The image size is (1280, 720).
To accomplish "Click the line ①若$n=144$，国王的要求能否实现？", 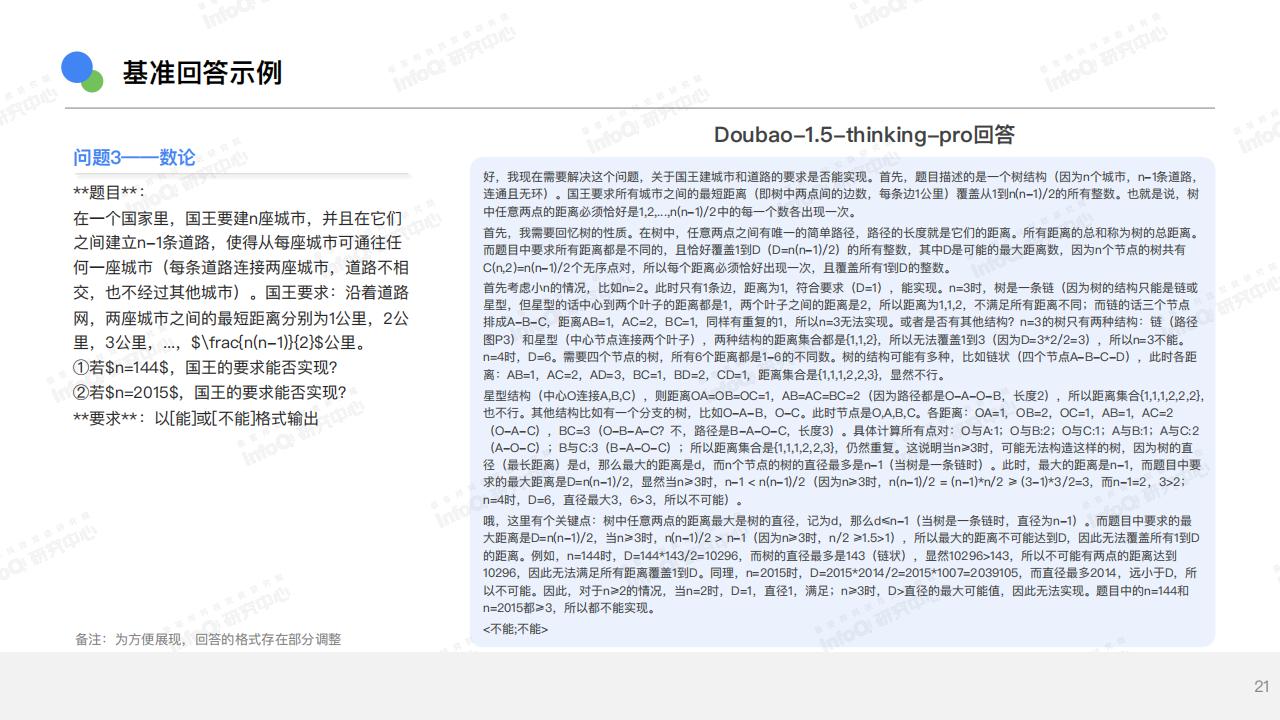I will (206, 367).
